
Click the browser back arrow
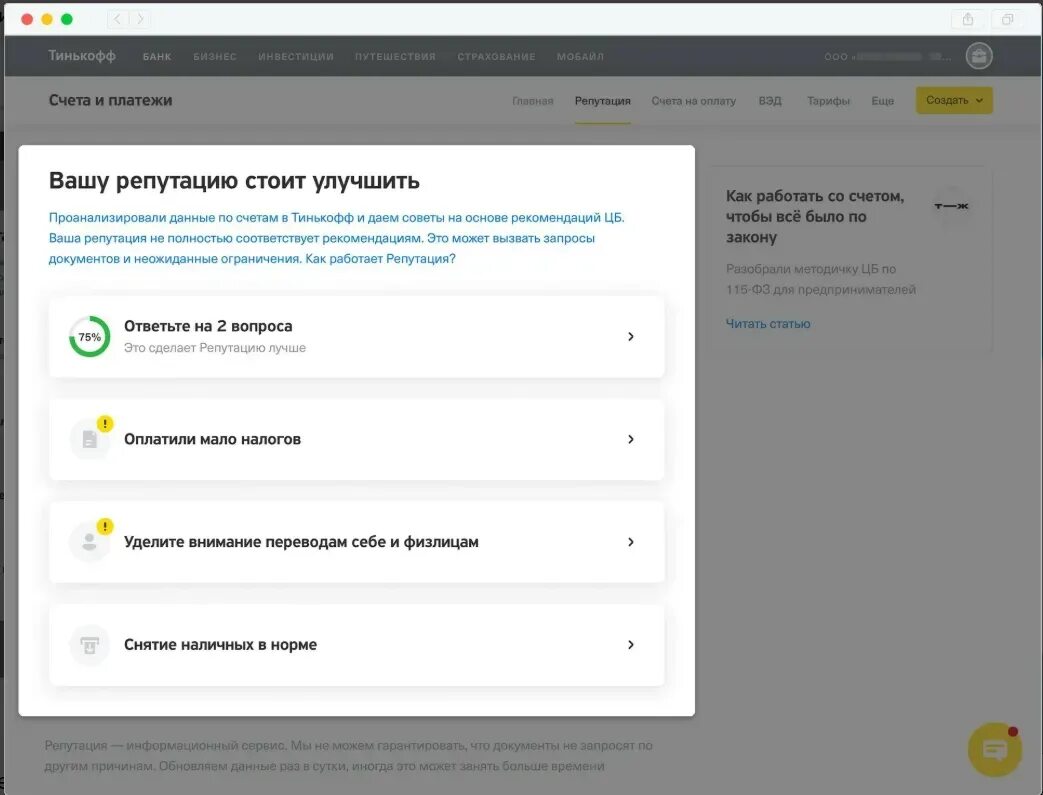[x=118, y=19]
